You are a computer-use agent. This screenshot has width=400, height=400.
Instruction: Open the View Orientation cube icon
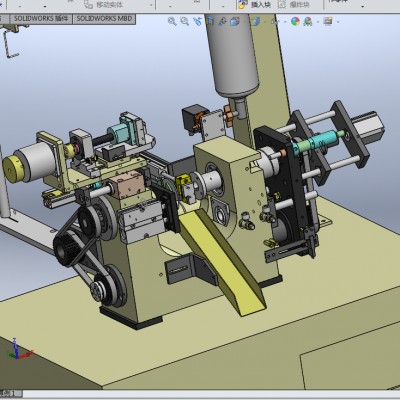pyautogui.click(x=235, y=22)
